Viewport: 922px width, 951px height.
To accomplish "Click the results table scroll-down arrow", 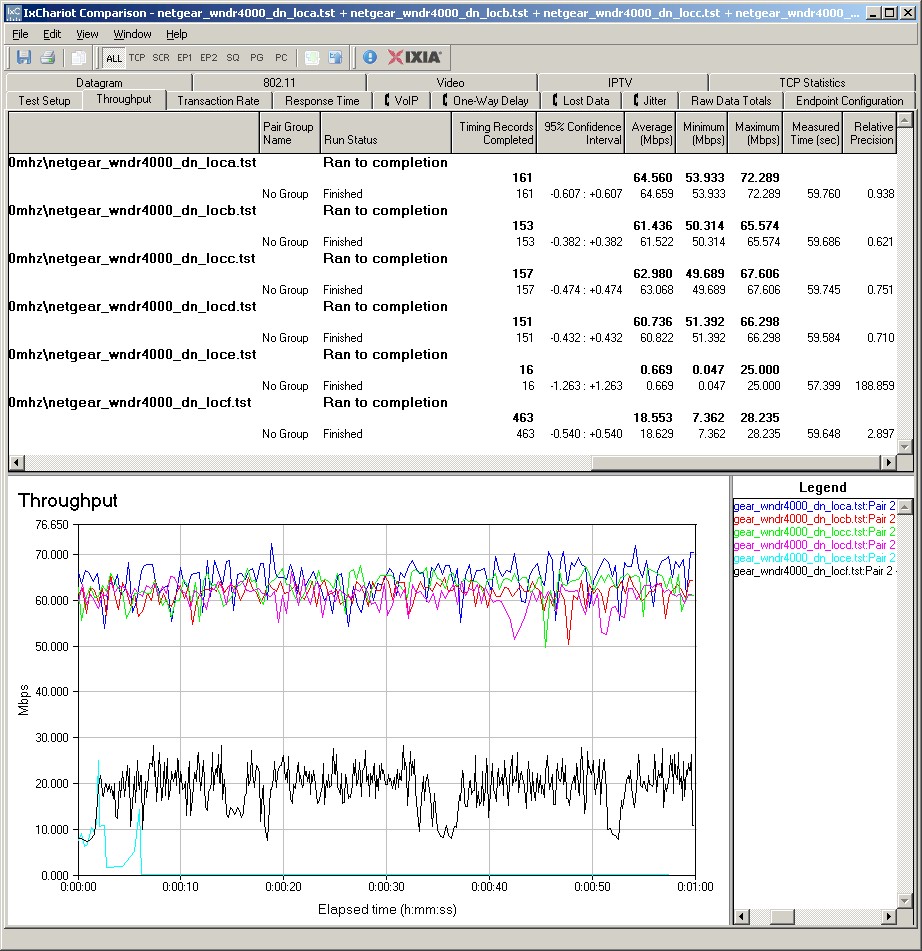I will click(x=905, y=446).
